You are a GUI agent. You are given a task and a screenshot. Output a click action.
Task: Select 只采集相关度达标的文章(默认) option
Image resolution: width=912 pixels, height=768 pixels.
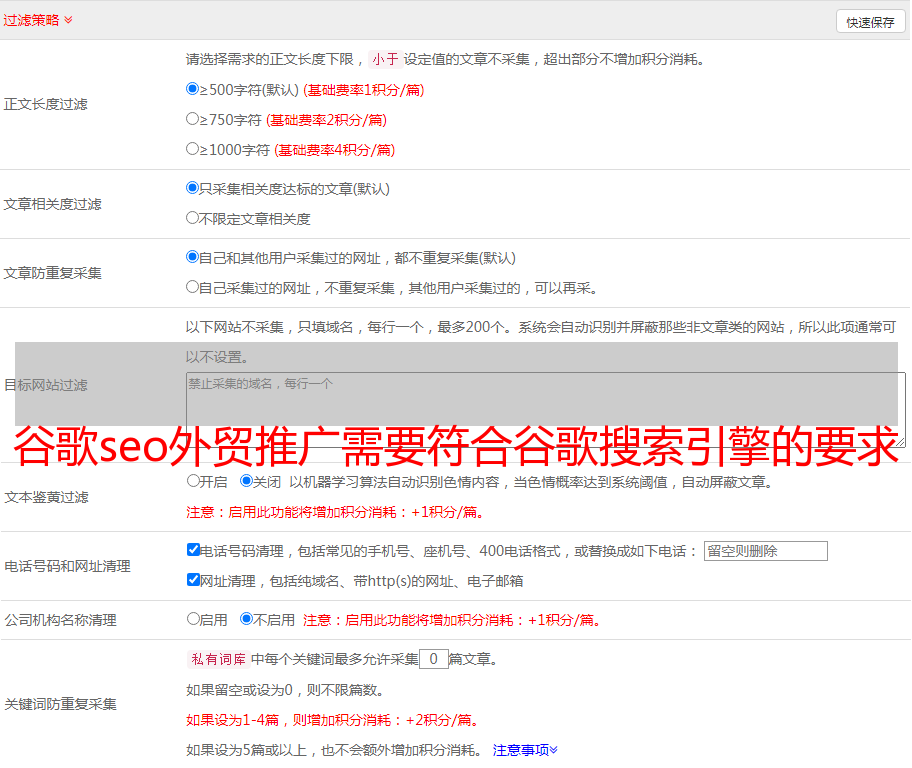click(x=193, y=188)
